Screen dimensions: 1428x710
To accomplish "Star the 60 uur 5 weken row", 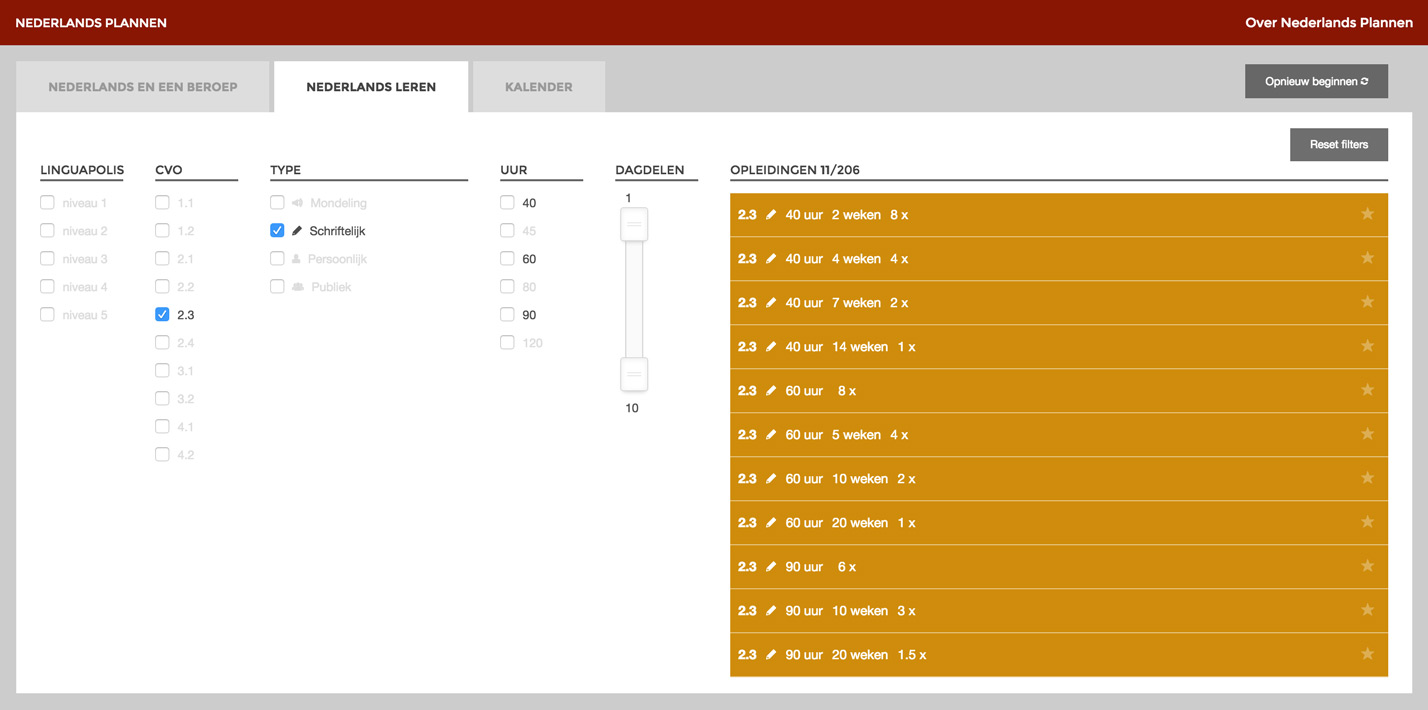I will click(1367, 434).
